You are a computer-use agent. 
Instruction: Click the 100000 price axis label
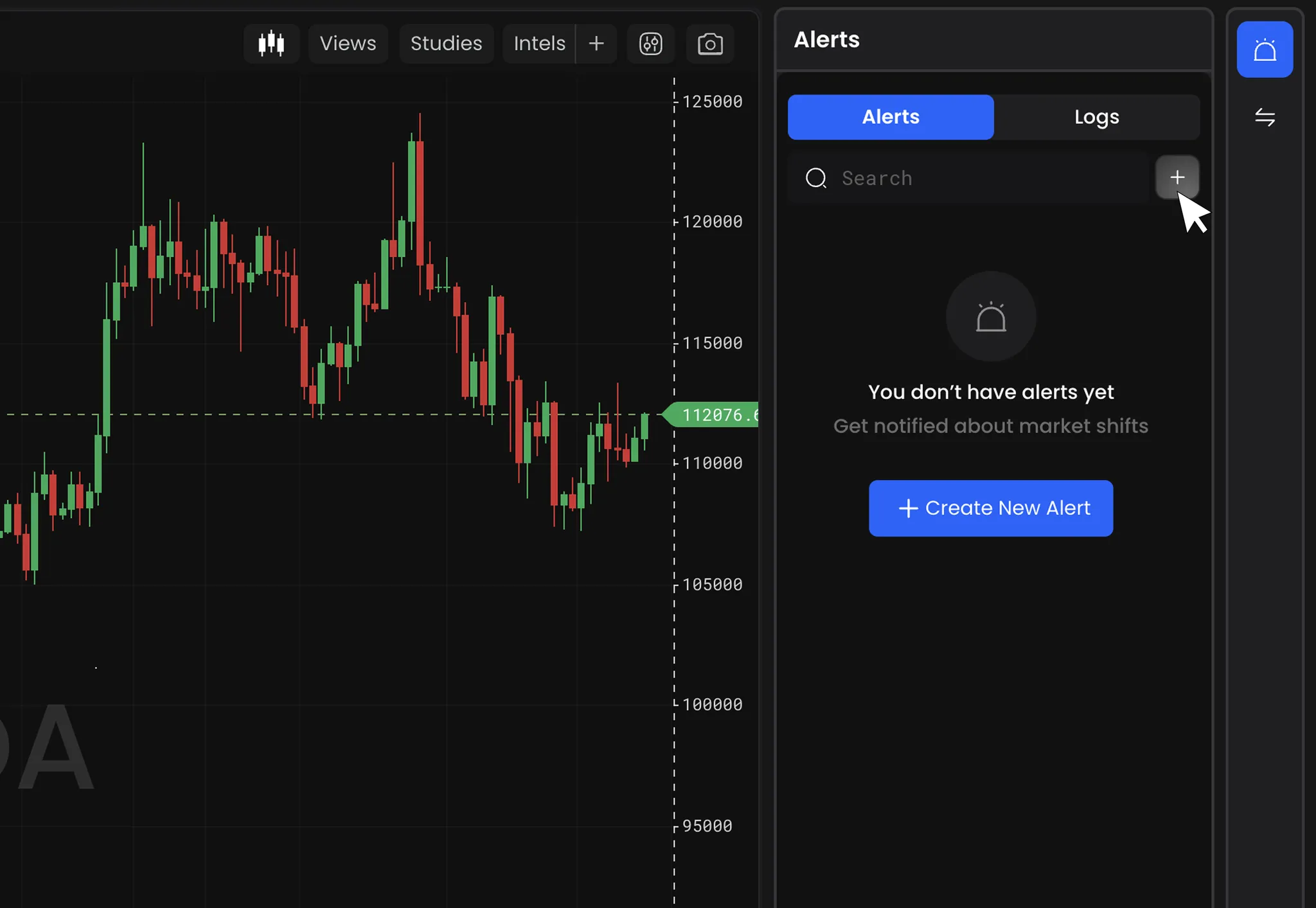click(712, 705)
